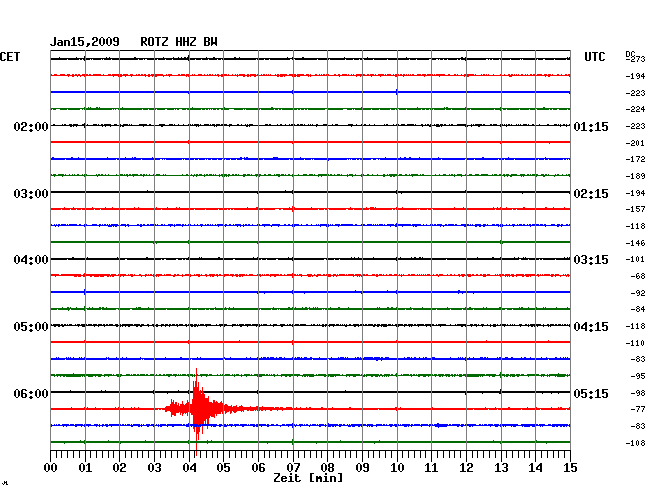The width and height of the screenshot is (650, 494).
Task: Click minute tick label 08
Action: click(327, 468)
